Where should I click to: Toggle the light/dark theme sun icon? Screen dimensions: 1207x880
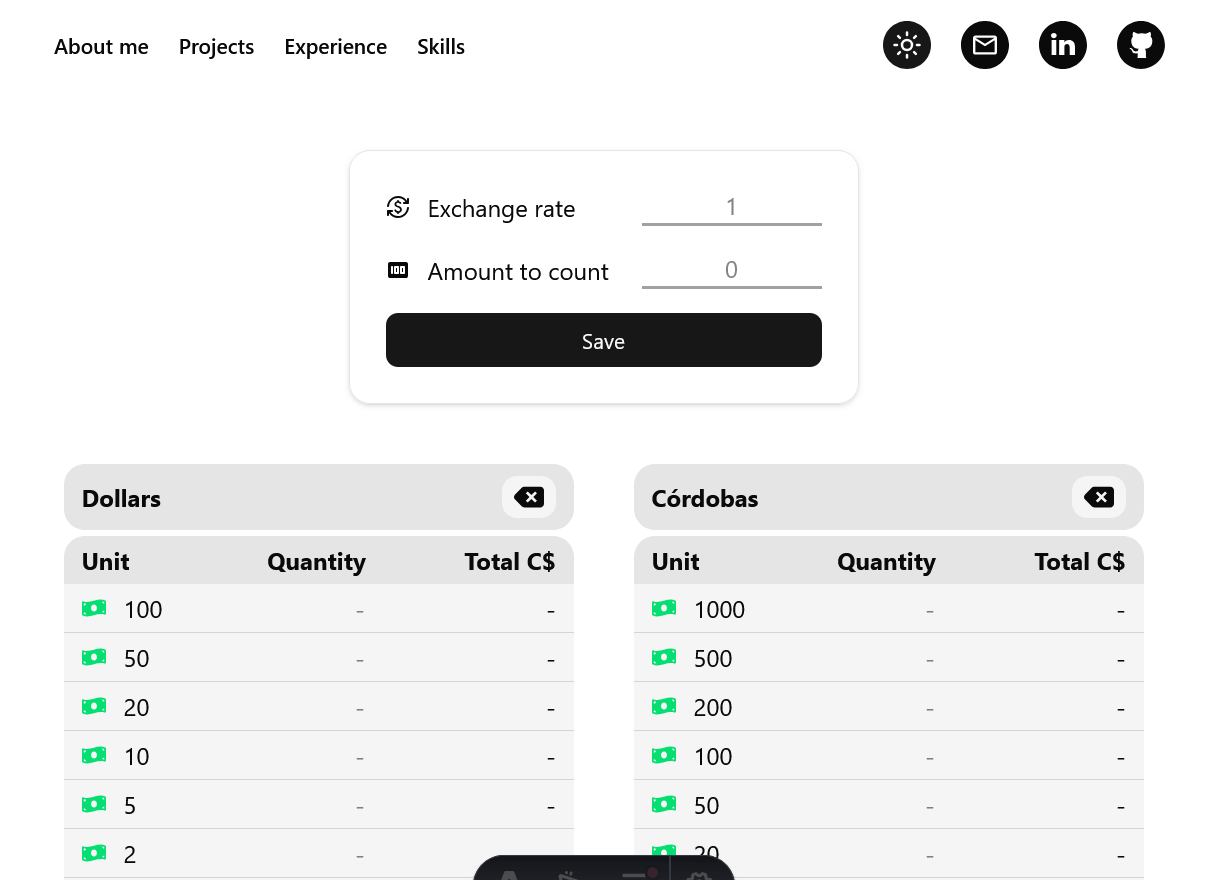tap(906, 46)
